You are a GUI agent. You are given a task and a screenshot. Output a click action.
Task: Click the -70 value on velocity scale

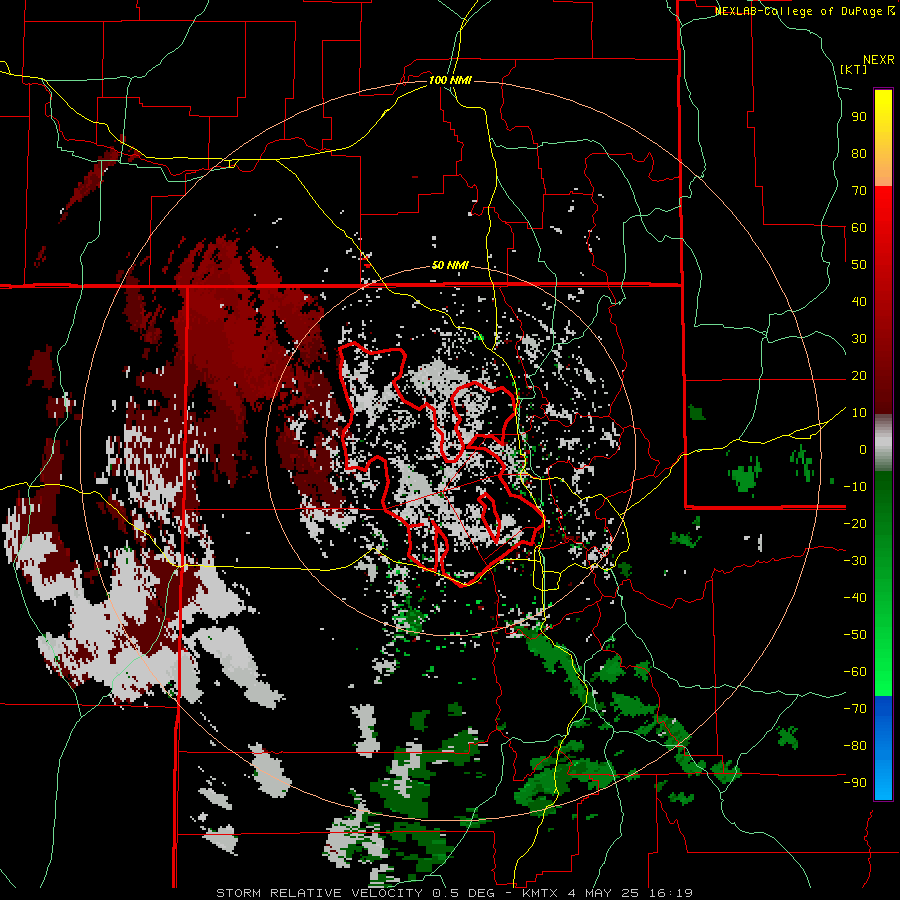click(855, 709)
